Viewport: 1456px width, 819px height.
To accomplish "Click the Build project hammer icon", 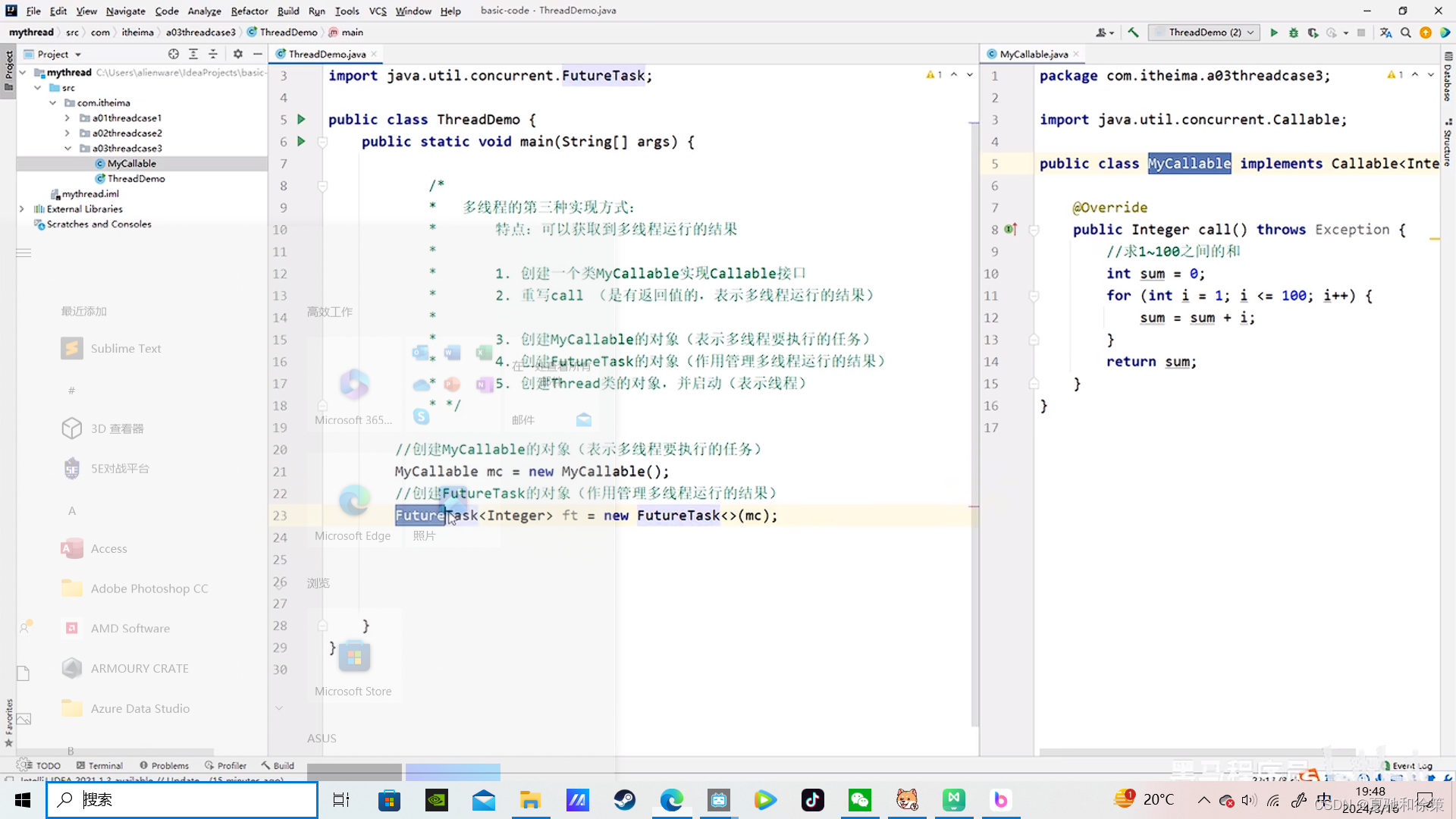I will pos(1133,33).
